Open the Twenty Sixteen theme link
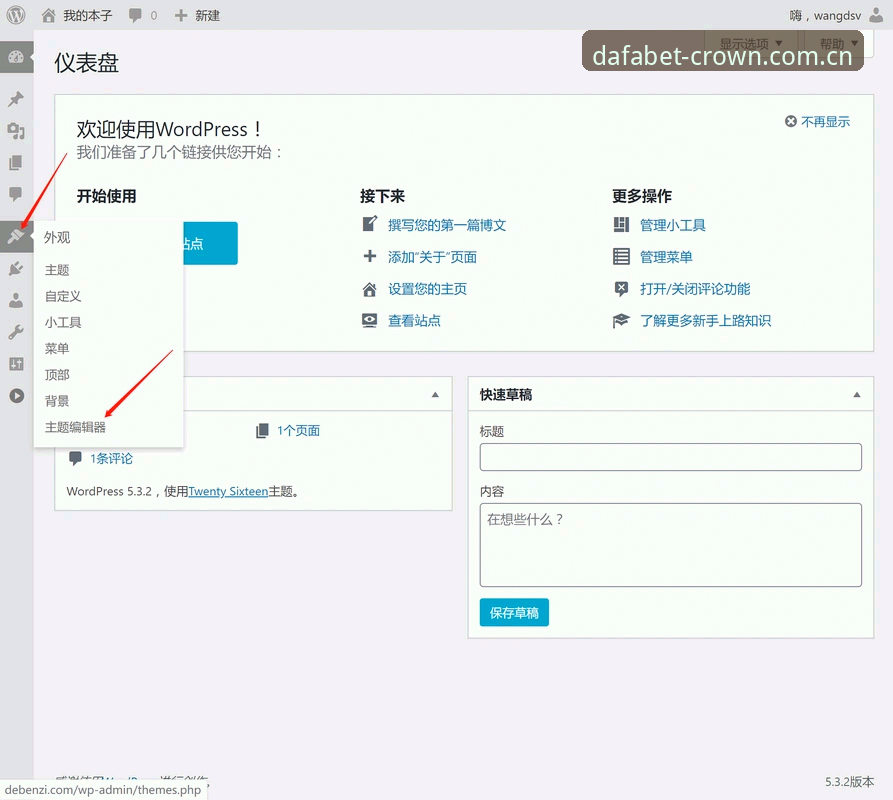This screenshot has width=893, height=800. tap(228, 491)
